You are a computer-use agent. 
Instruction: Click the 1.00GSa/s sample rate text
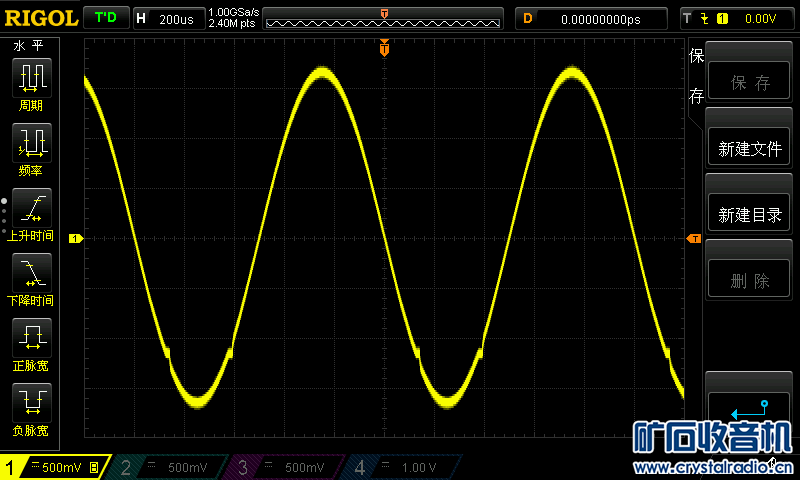click(x=234, y=12)
